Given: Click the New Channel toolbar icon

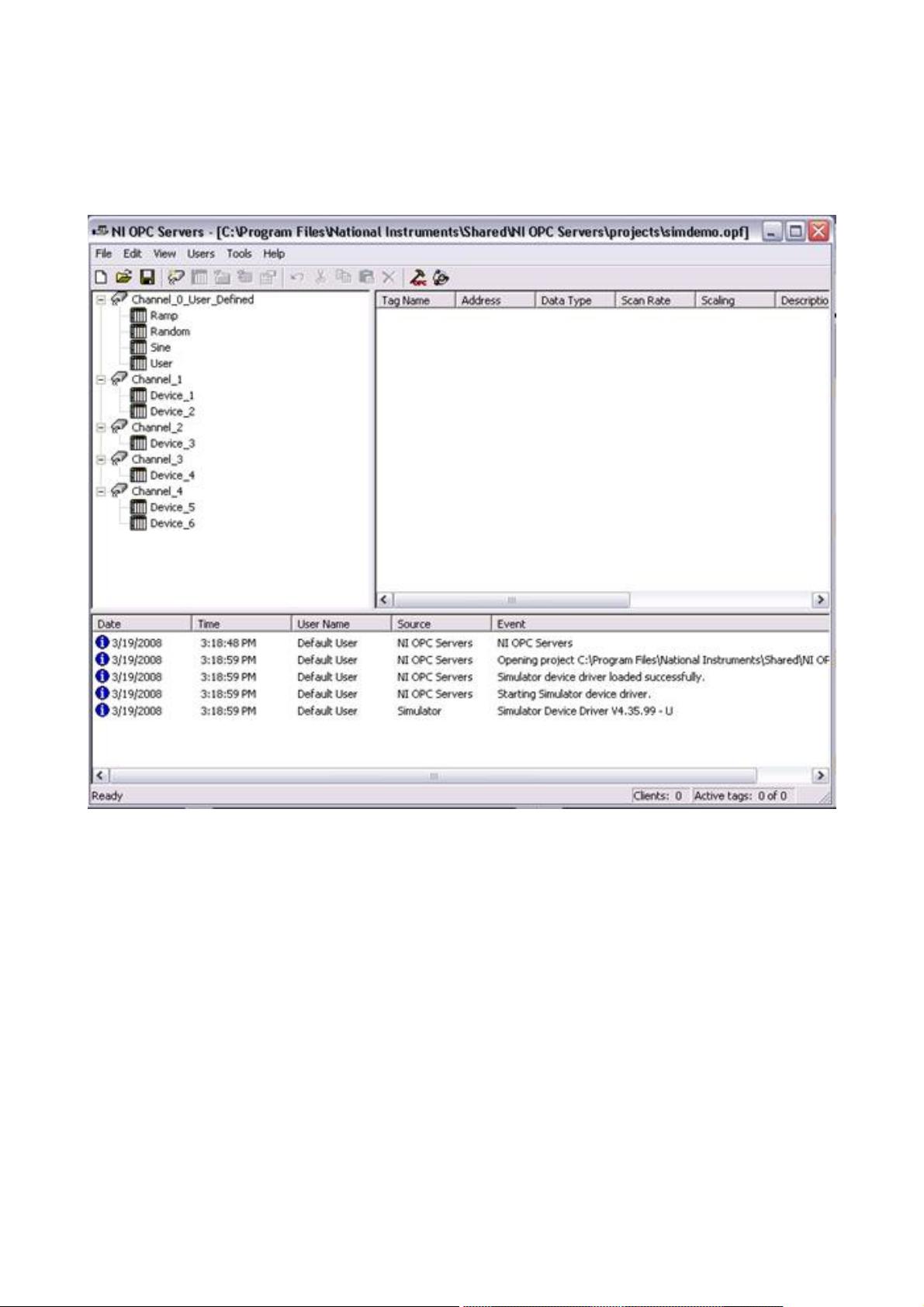Looking at the screenshot, I should click(176, 277).
